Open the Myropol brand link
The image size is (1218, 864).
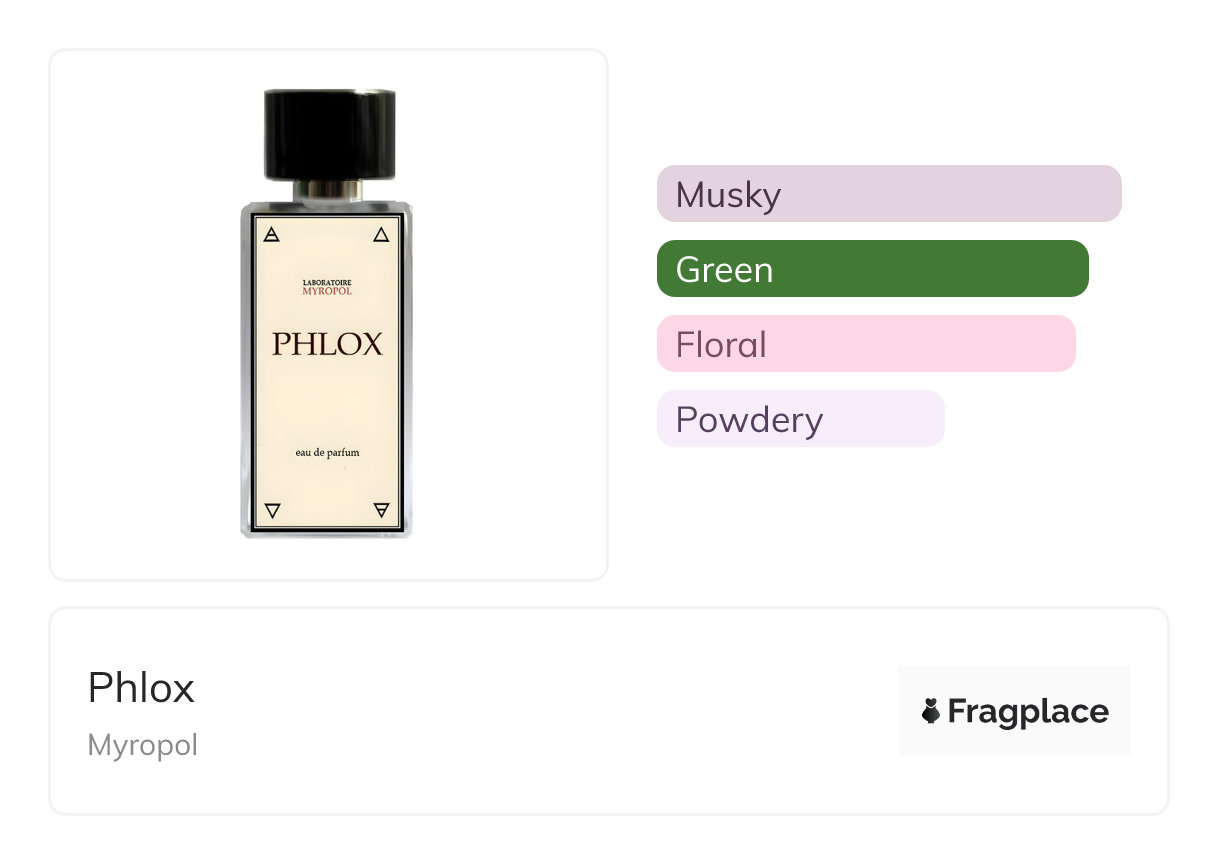pos(143,746)
